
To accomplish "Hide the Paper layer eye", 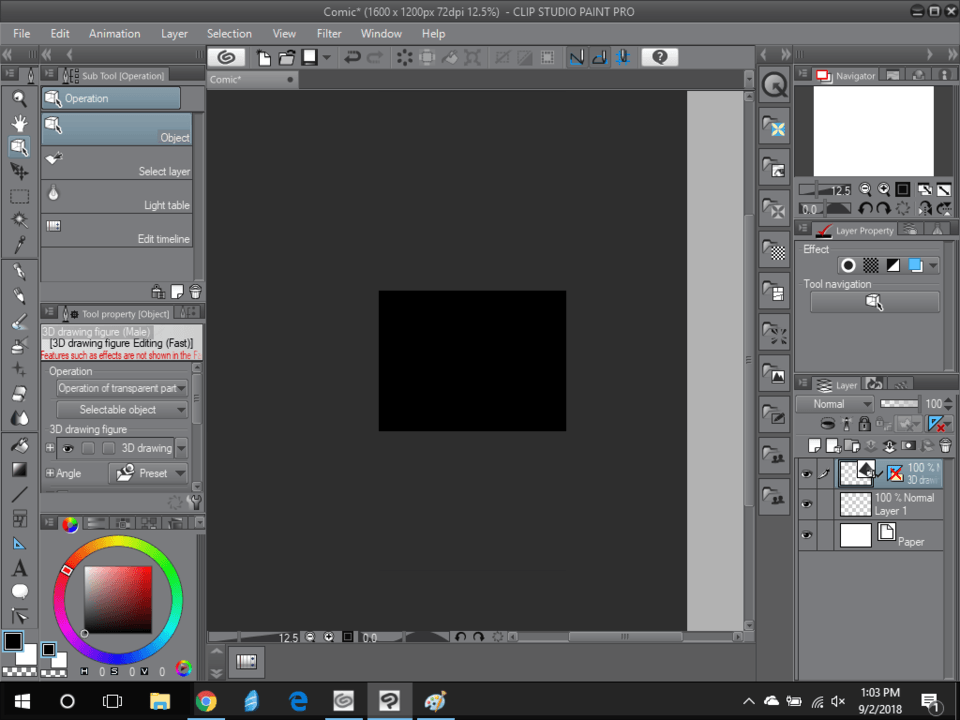I will [807, 535].
